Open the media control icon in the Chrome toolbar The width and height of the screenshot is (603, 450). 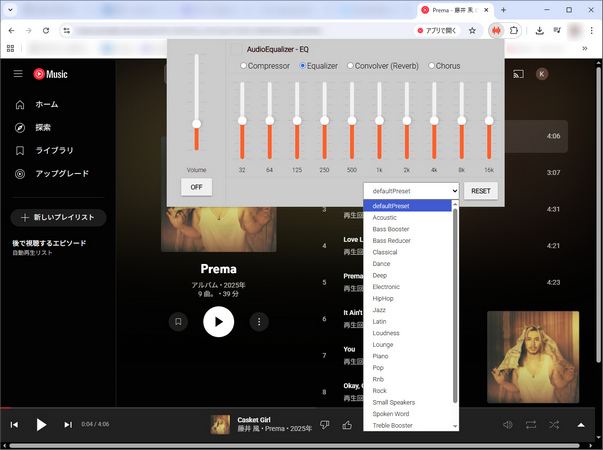tap(557, 30)
